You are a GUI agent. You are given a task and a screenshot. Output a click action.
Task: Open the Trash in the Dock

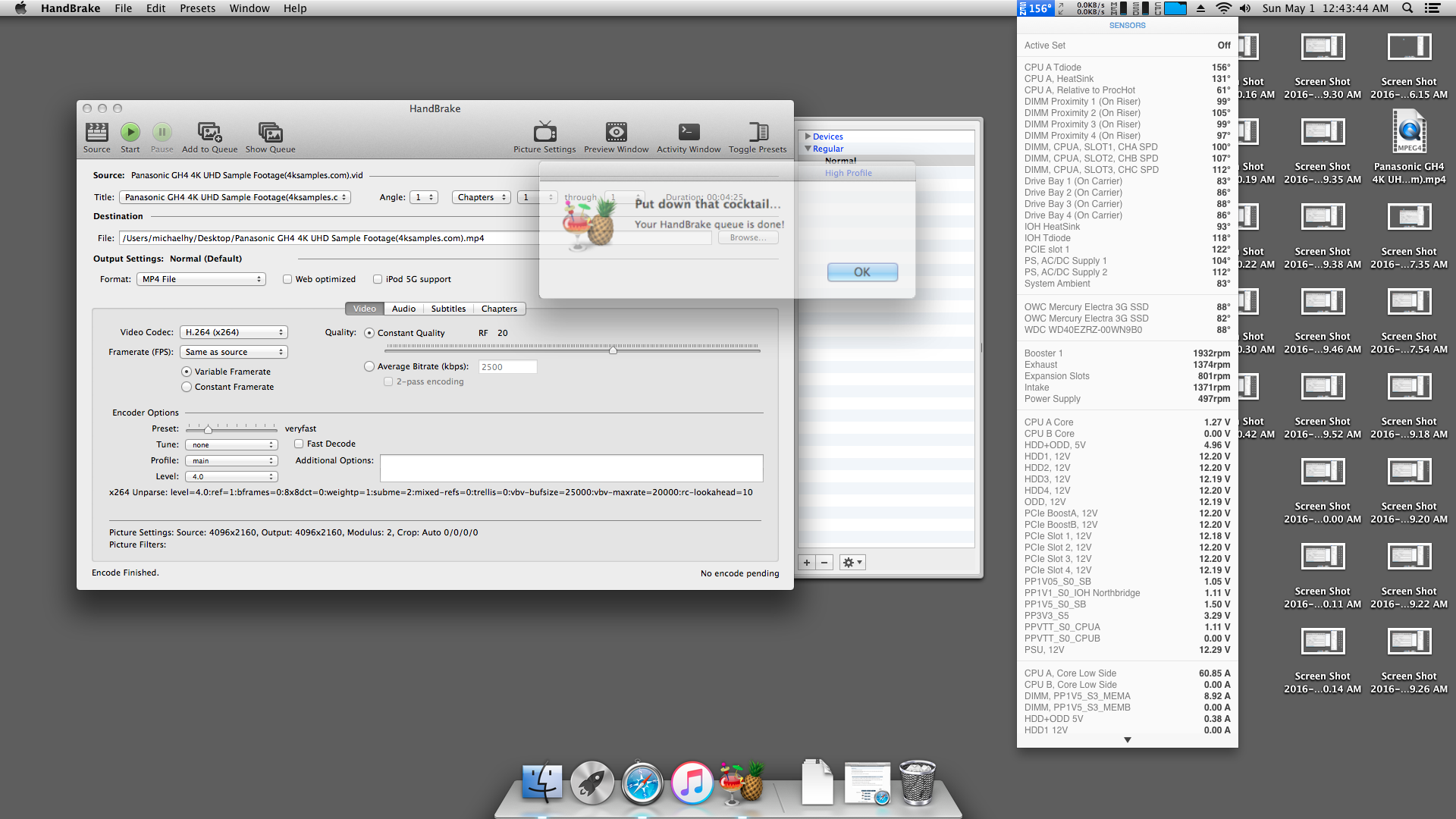pyautogui.click(x=917, y=783)
